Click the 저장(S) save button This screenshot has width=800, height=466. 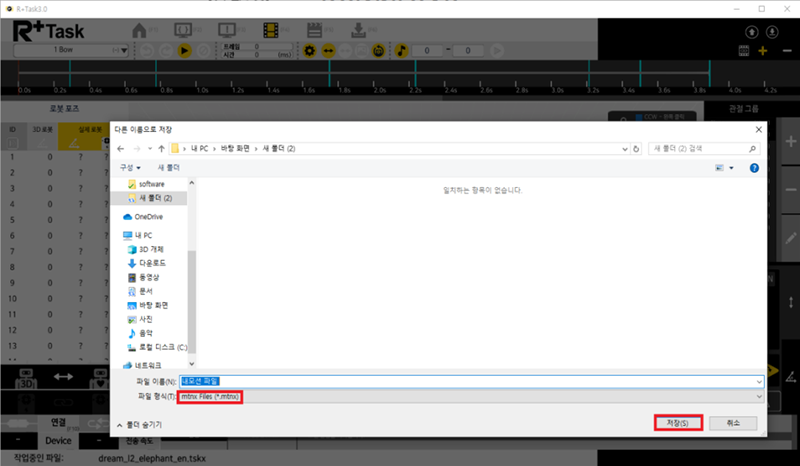[x=677, y=423]
